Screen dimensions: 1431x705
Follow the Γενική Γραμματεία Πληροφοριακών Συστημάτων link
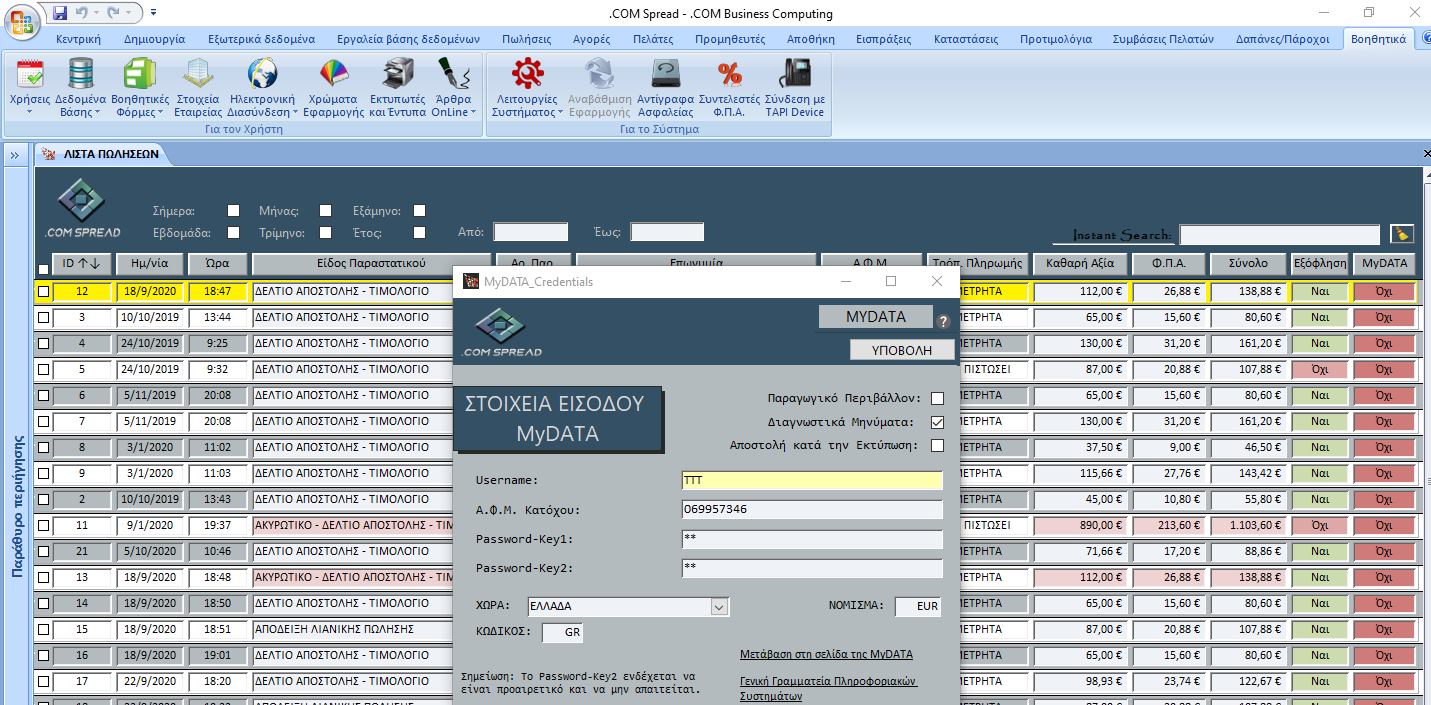828,689
